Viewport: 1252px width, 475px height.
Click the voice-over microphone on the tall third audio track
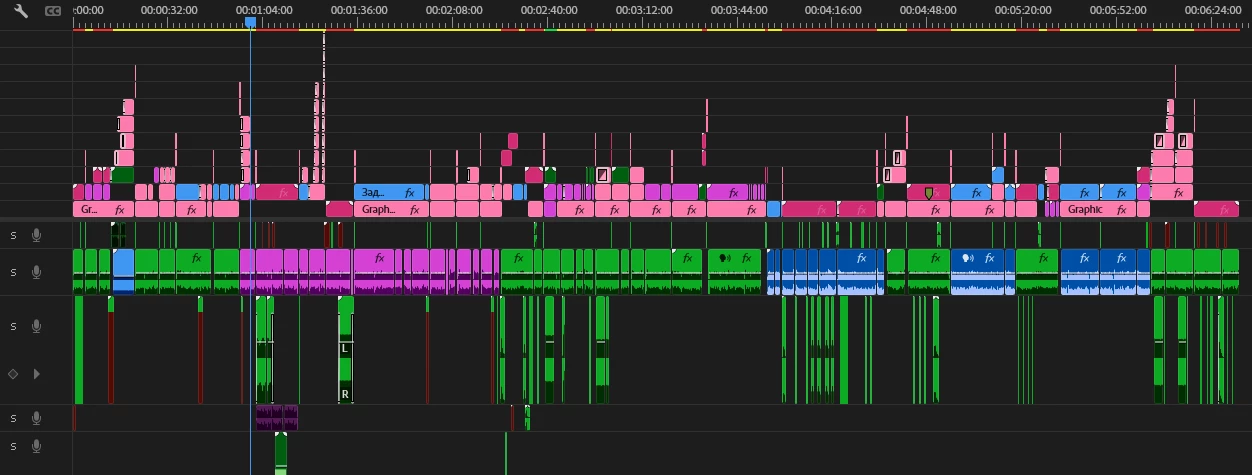click(37, 326)
